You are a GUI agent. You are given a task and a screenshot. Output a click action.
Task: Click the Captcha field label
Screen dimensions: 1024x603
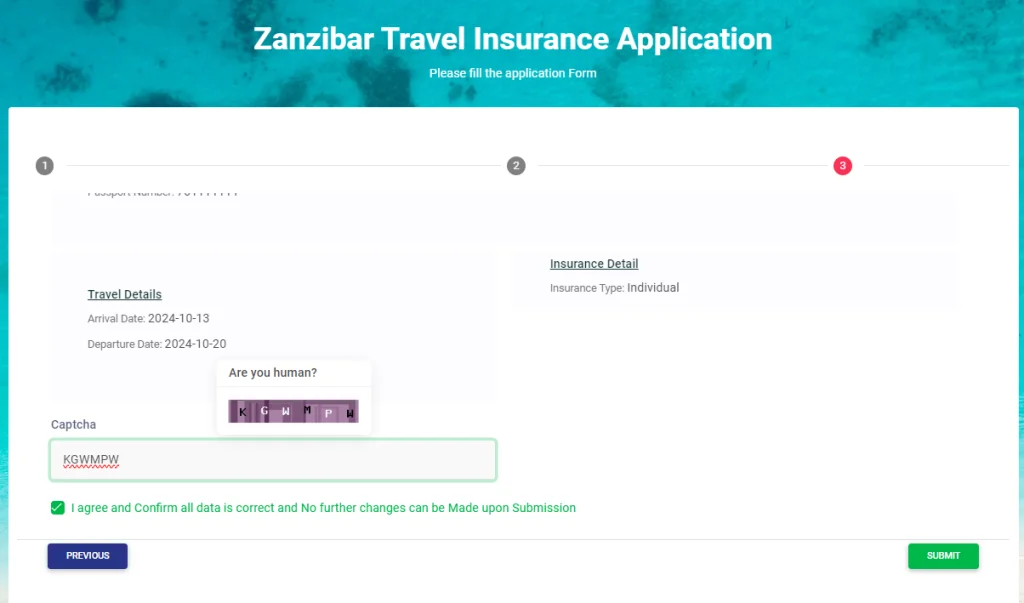coord(74,425)
